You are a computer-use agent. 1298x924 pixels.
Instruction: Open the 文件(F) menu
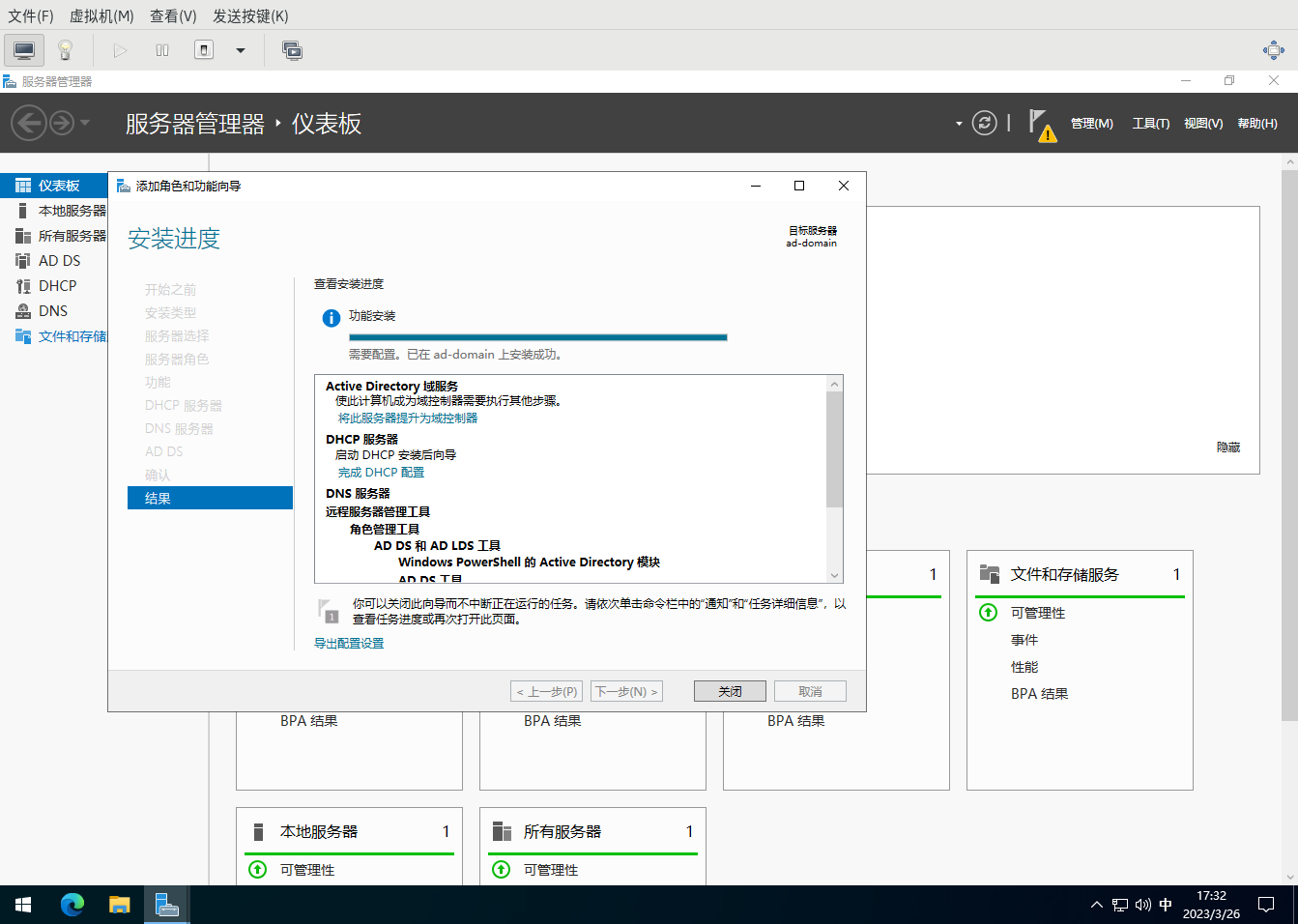point(31,15)
